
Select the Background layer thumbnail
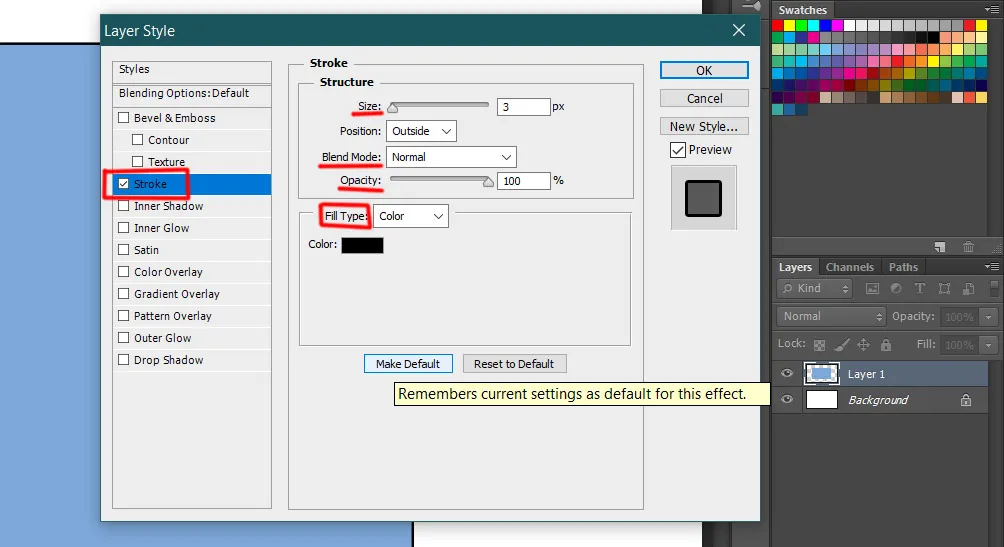(822, 400)
